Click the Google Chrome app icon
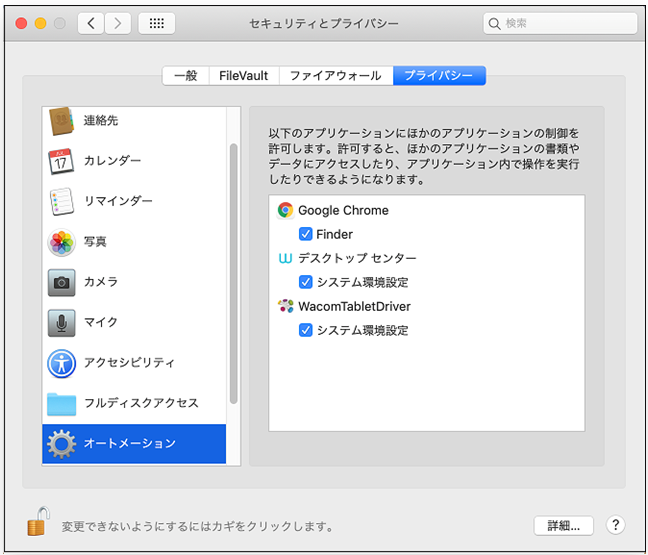Viewport: 648px width, 555px height. pos(285,210)
